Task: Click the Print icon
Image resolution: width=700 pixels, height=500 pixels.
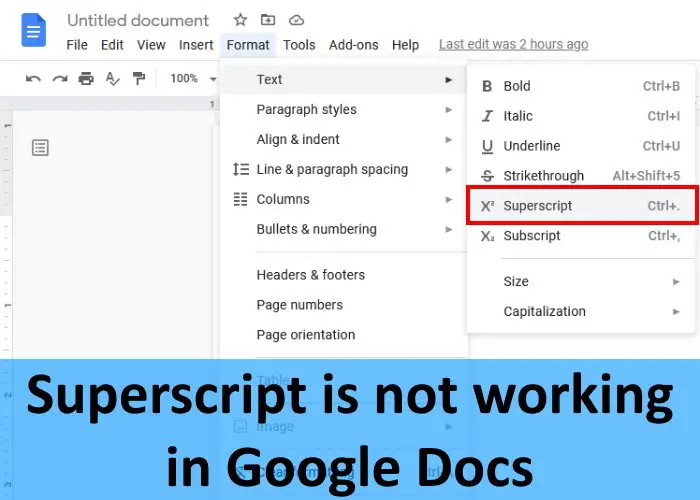Action: tap(86, 79)
